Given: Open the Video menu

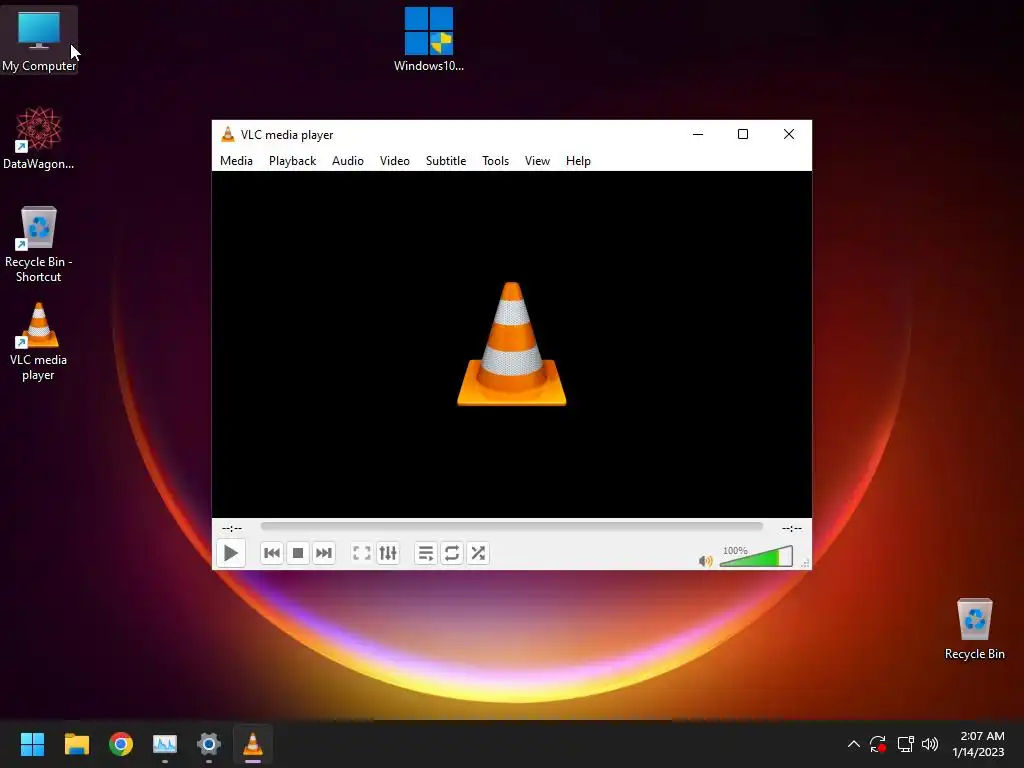Looking at the screenshot, I should pos(394,161).
